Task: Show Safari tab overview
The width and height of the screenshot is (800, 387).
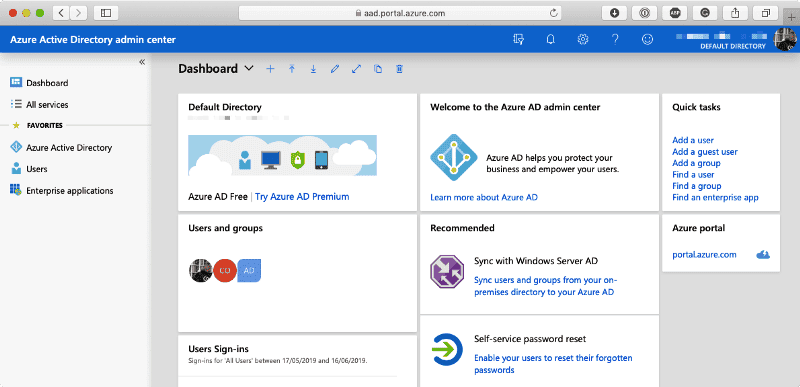Action: [765, 13]
